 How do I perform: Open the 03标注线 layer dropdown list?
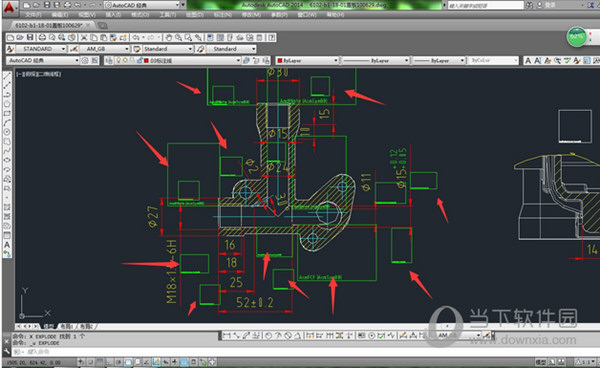[178, 60]
